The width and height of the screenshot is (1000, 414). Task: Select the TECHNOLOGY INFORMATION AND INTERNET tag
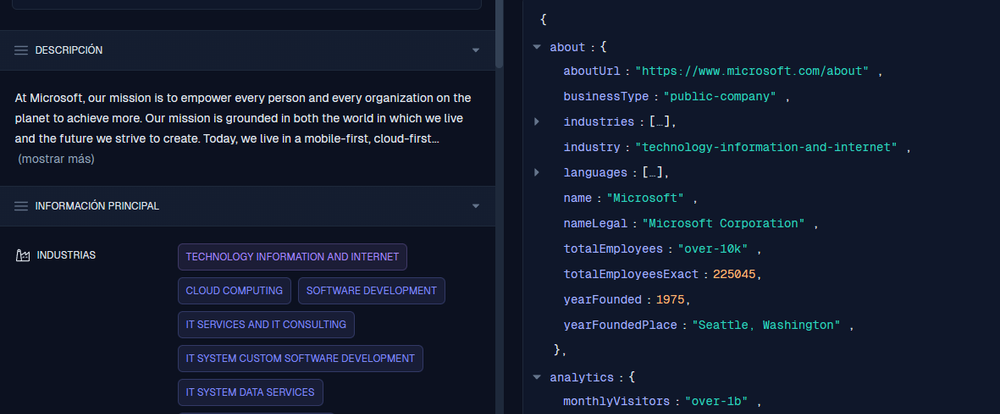click(x=292, y=257)
